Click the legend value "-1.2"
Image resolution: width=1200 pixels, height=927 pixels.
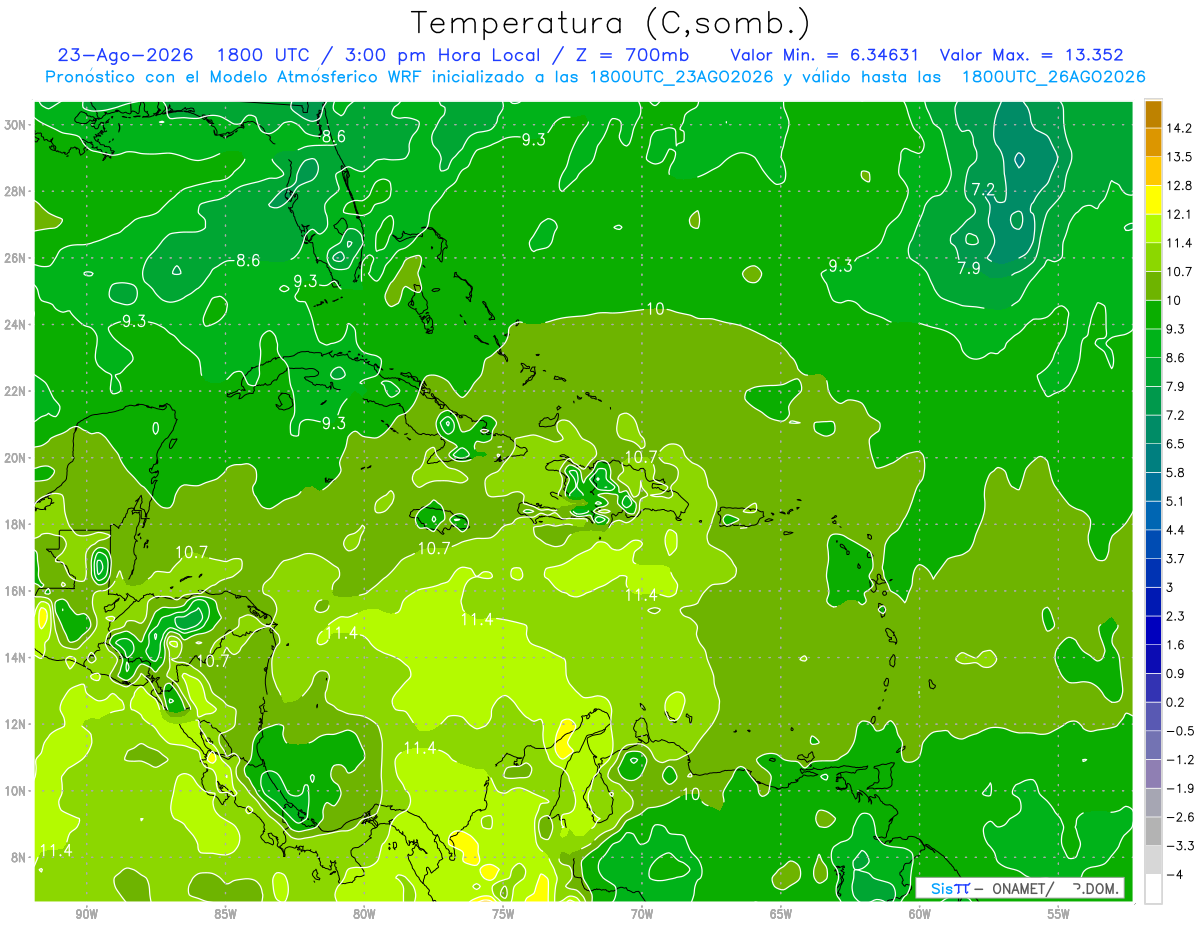tap(1179, 759)
